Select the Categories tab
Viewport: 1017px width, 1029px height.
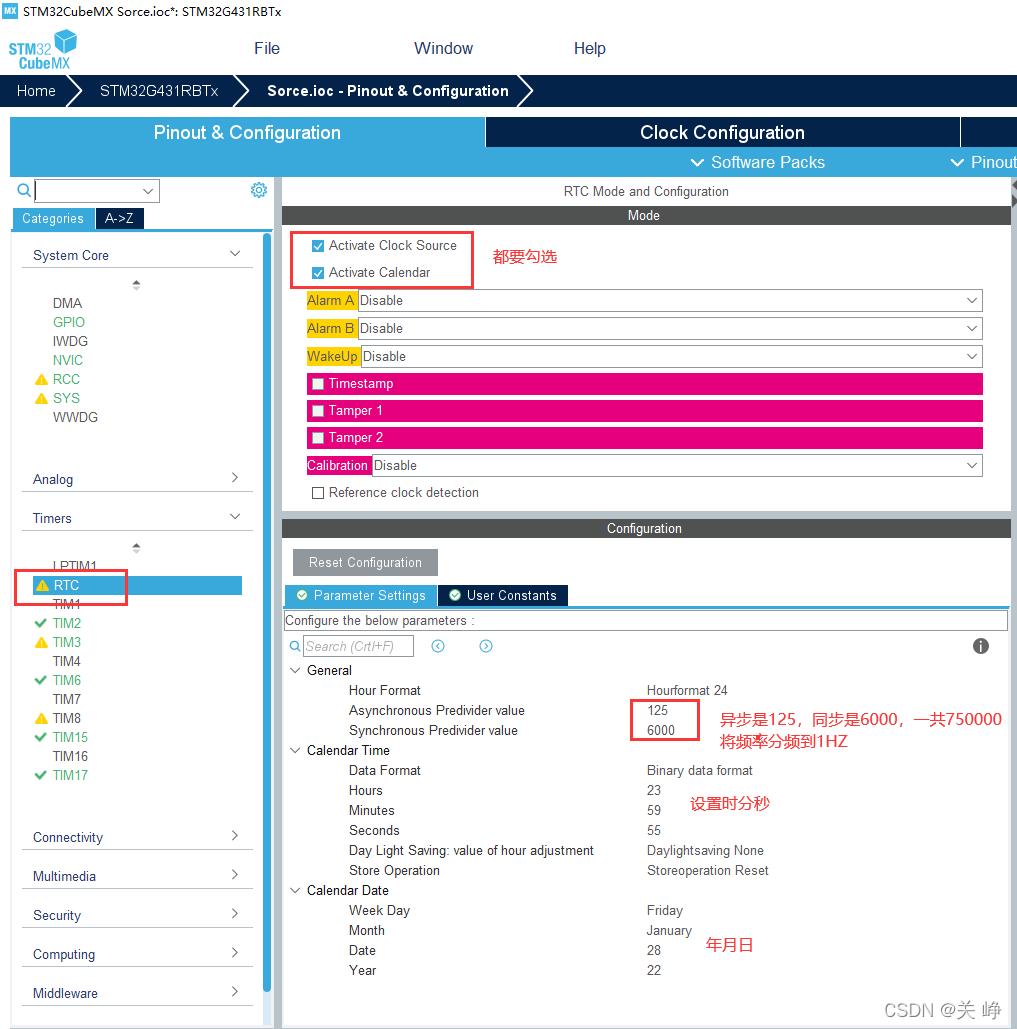coord(53,219)
